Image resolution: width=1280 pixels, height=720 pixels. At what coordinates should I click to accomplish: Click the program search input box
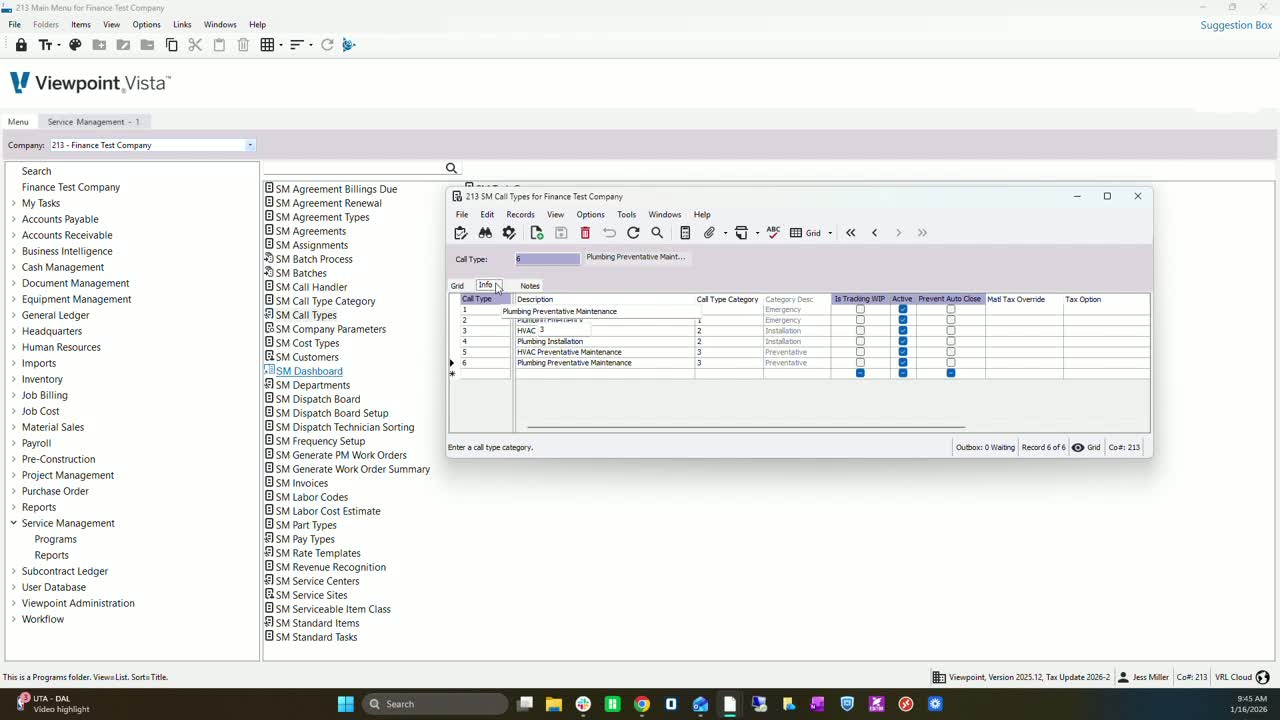pos(353,168)
